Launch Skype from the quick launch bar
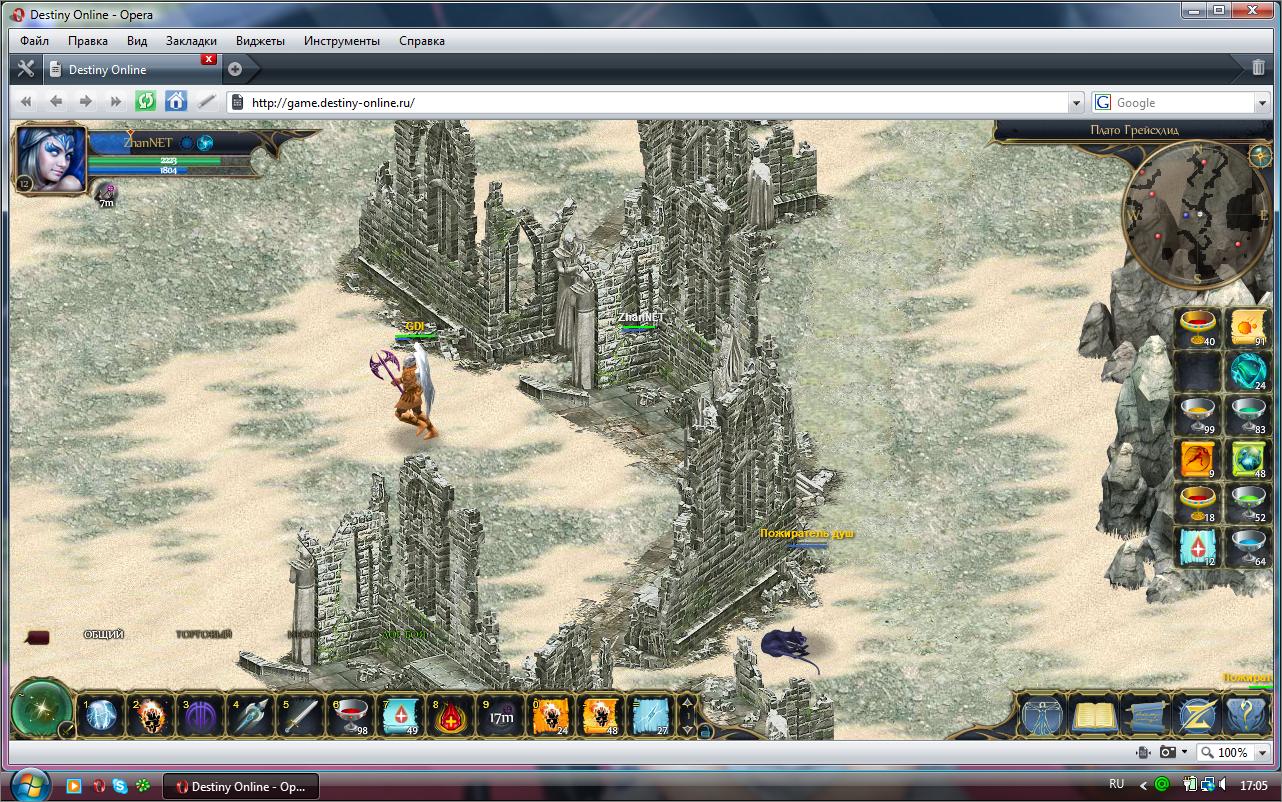Screen dimensions: 1282x802 120,786
